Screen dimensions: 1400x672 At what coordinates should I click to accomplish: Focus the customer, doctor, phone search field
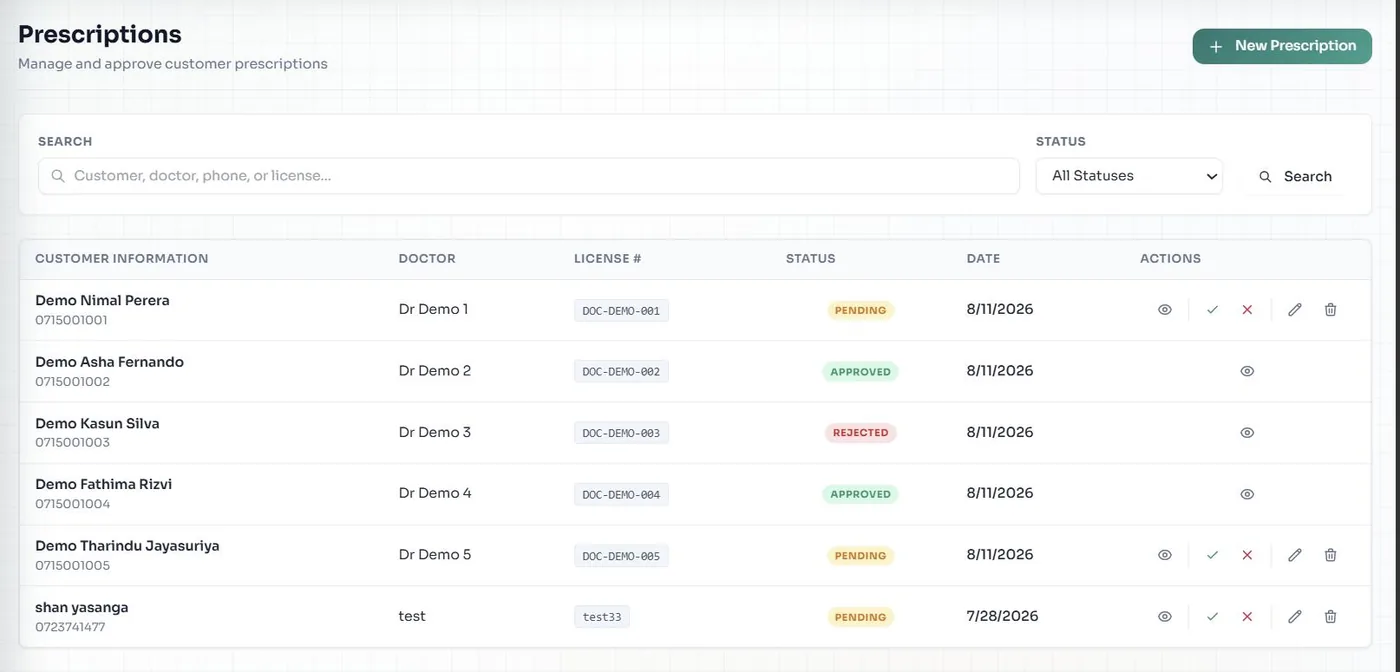point(529,176)
